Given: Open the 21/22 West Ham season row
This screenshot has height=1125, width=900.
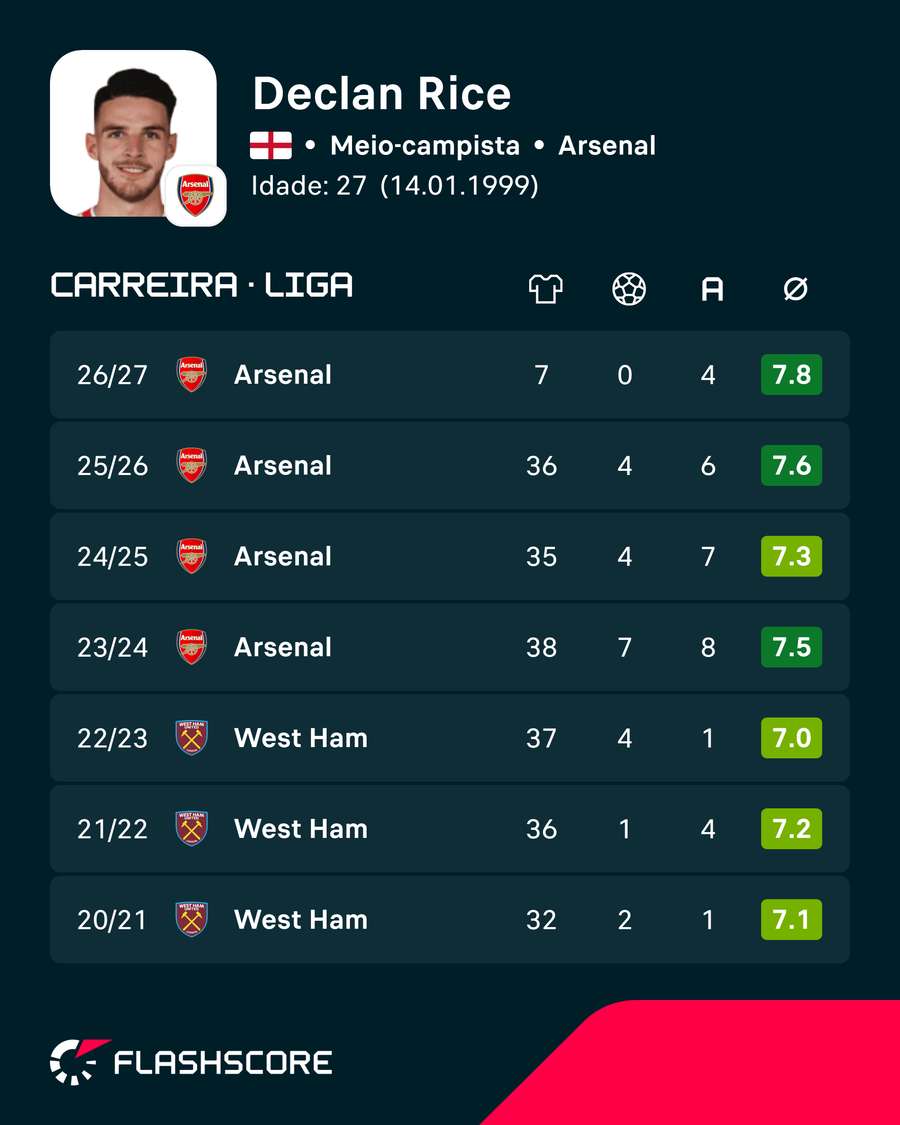Looking at the screenshot, I should click(450, 829).
